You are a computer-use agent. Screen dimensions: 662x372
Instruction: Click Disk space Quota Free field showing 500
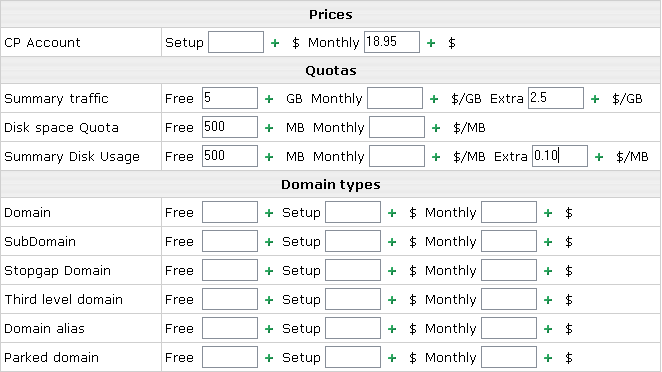(230, 127)
